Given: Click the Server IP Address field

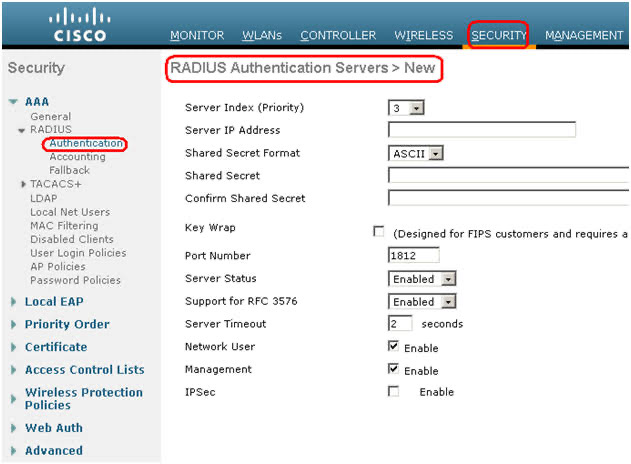Looking at the screenshot, I should pyautogui.click(x=482, y=130).
